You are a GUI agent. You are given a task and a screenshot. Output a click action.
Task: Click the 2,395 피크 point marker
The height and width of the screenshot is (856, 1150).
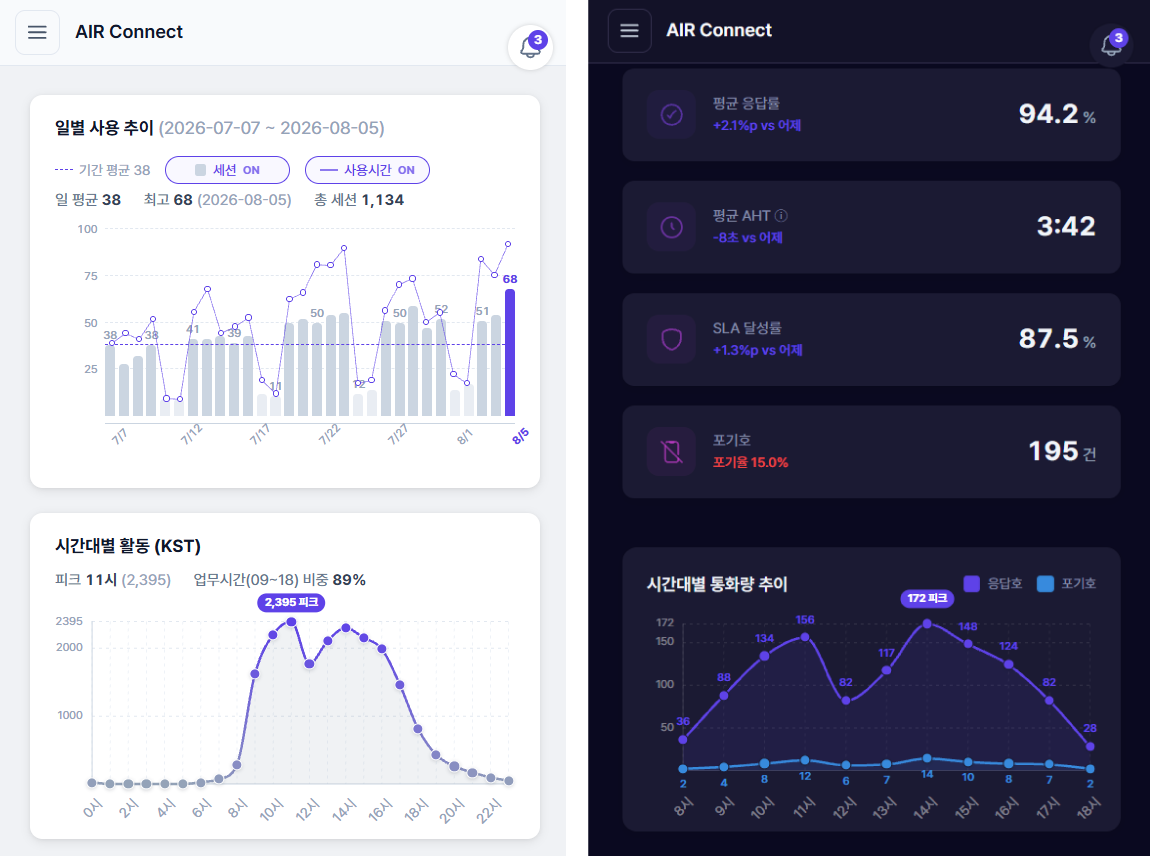(291, 621)
